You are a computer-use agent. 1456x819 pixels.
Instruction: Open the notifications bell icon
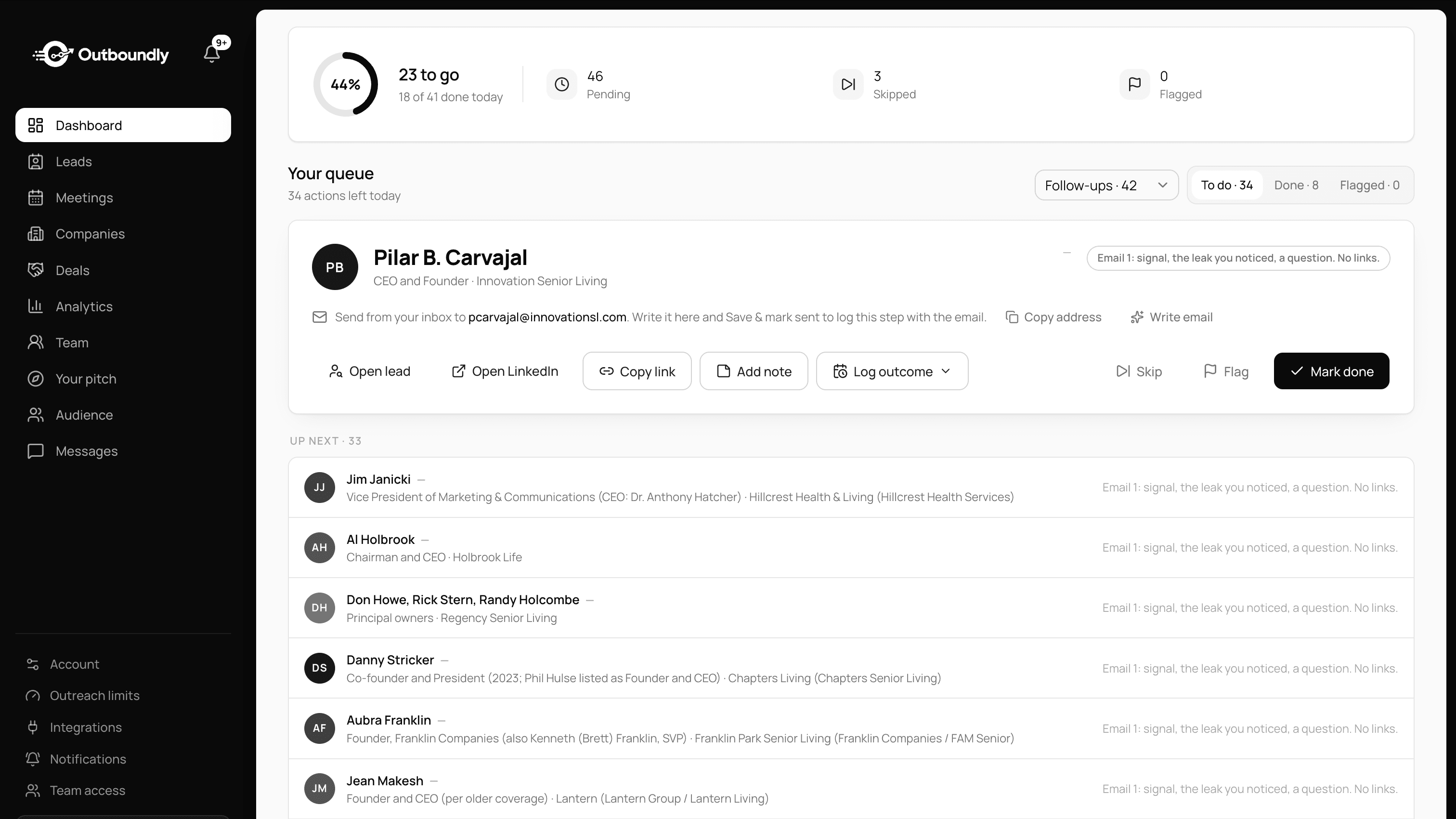tap(211, 54)
